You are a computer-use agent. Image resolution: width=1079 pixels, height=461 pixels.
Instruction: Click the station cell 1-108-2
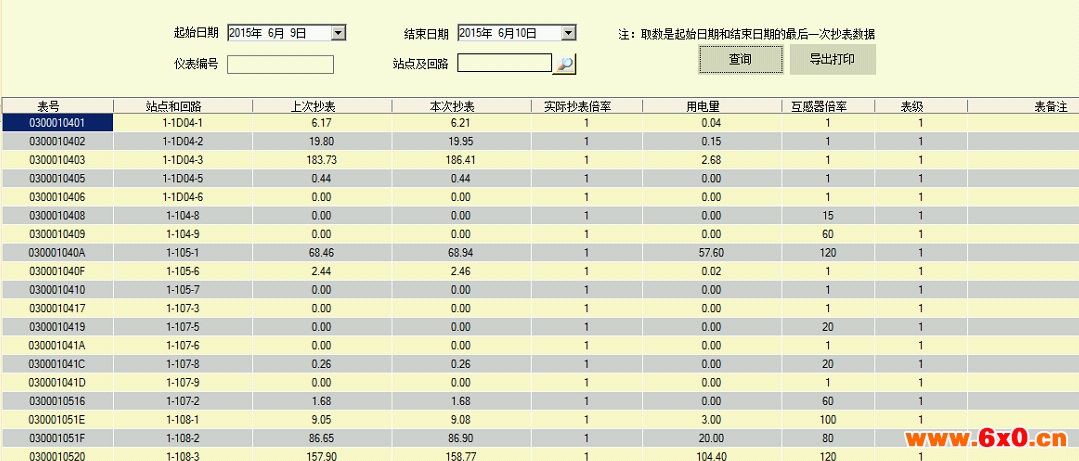click(x=183, y=438)
